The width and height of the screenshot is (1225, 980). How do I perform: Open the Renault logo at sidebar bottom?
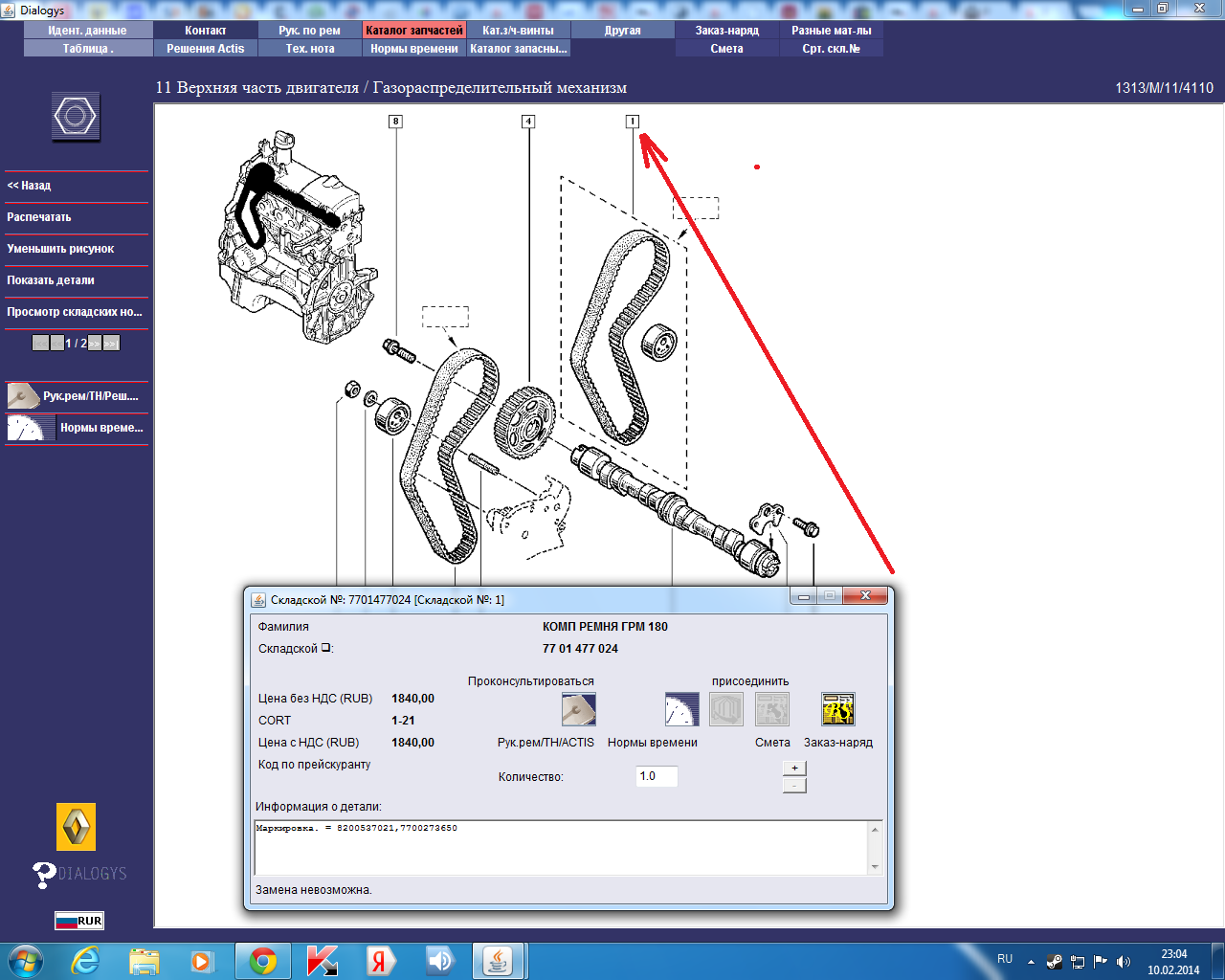pyautogui.click(x=76, y=827)
